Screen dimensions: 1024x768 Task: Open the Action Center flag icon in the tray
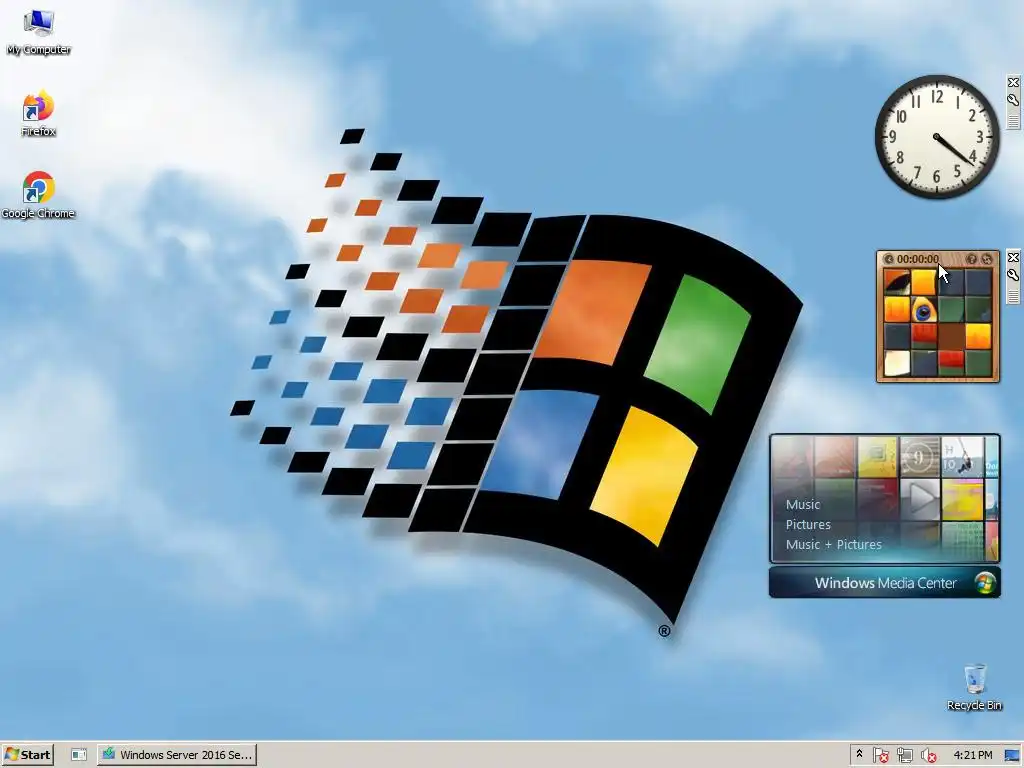(880, 755)
